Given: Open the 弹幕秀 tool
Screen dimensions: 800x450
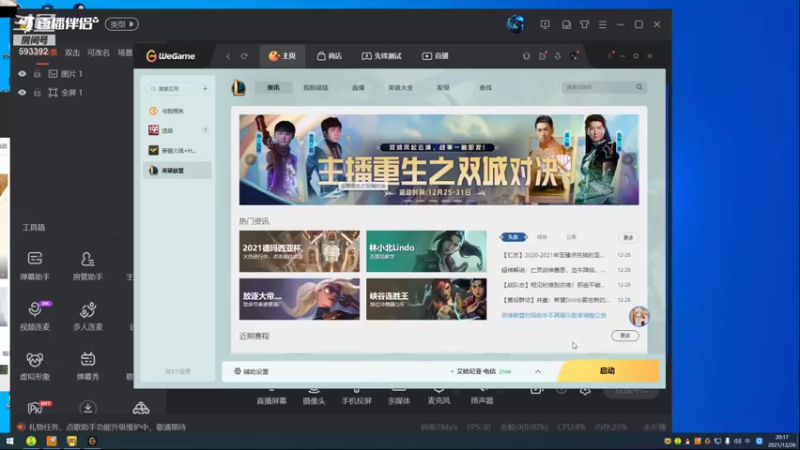Looking at the screenshot, I should (88, 365).
